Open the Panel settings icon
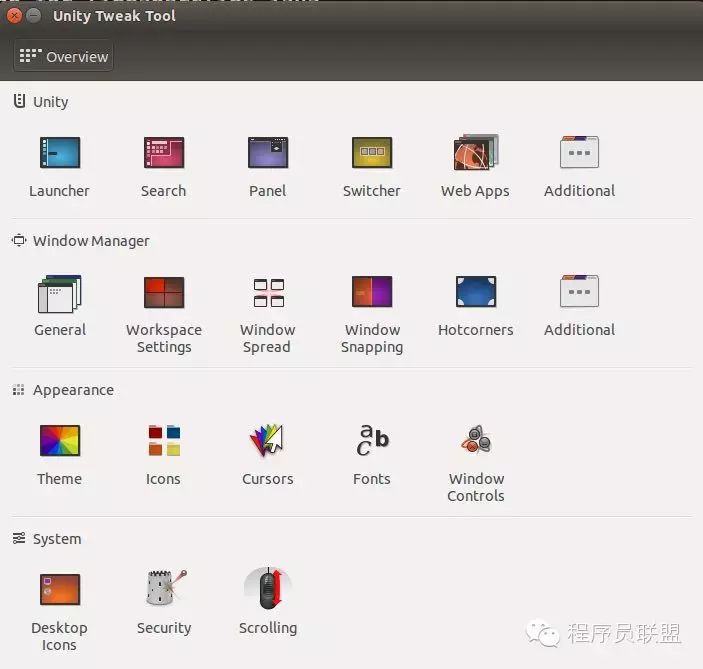 click(x=268, y=152)
